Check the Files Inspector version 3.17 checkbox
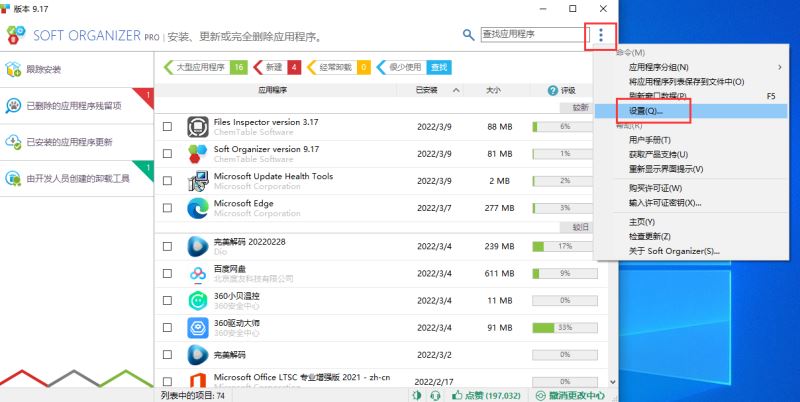 [x=167, y=127]
